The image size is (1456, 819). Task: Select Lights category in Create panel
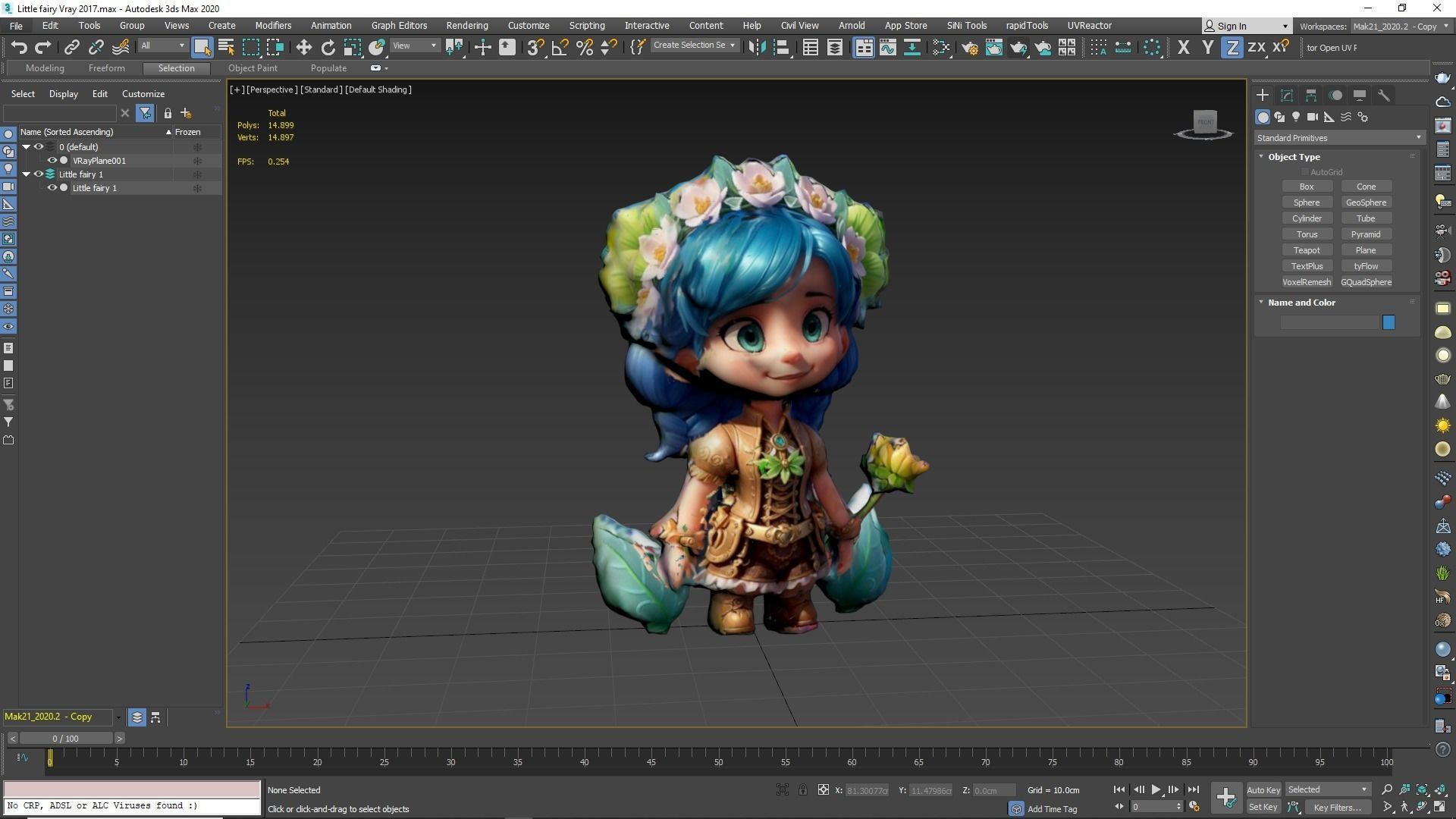point(1296,117)
